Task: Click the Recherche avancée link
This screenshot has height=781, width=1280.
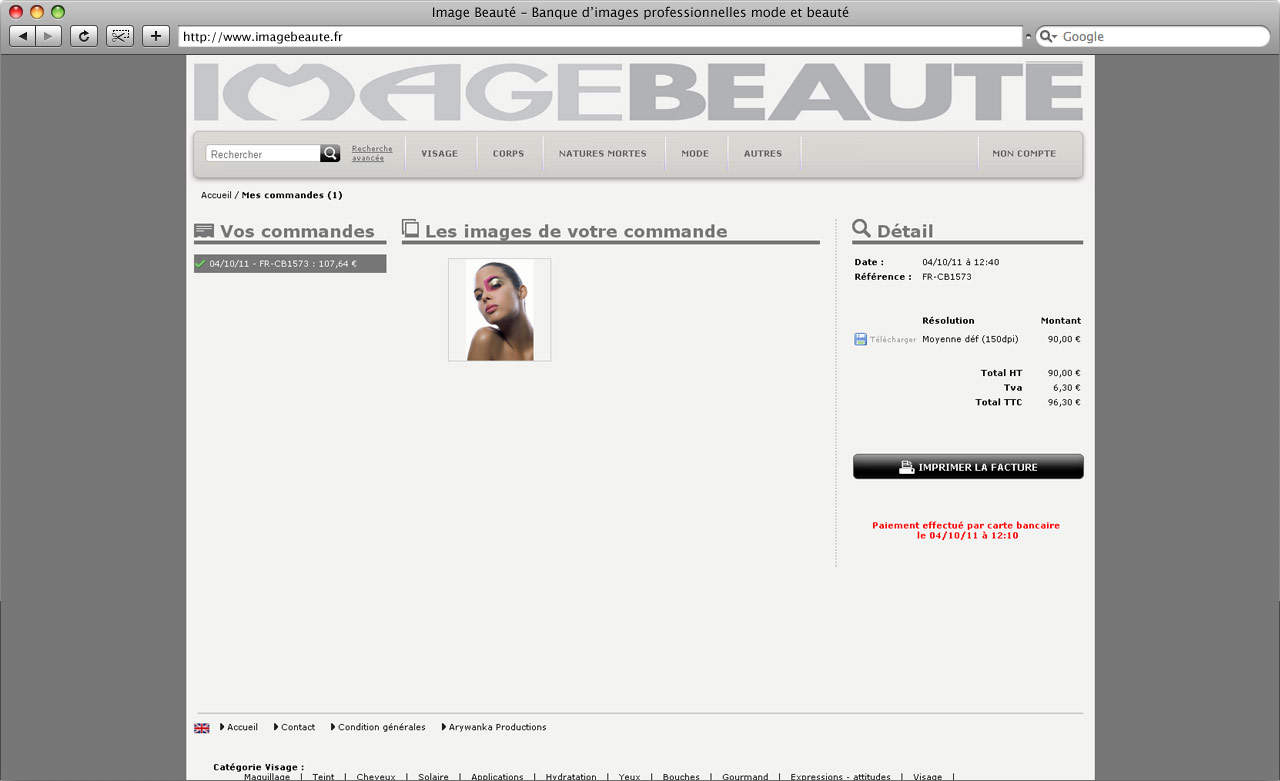Action: point(372,153)
